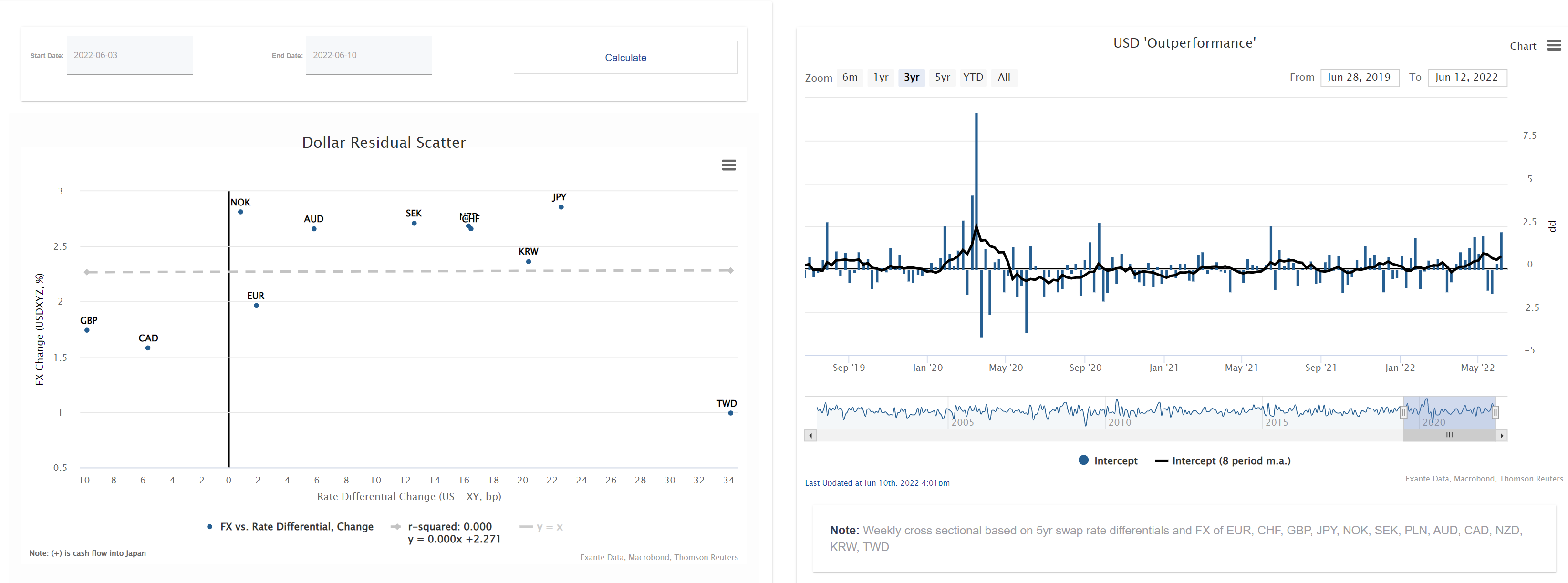Click the left navigator resize handle
The height and width of the screenshot is (583, 1568).
(x=1404, y=413)
